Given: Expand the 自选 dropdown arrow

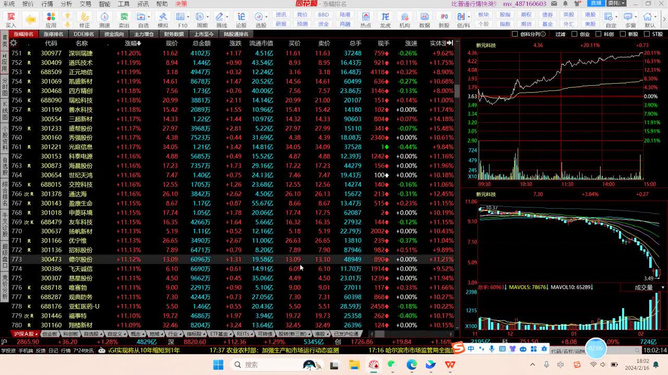Looking at the screenshot, I should click(149, 17).
